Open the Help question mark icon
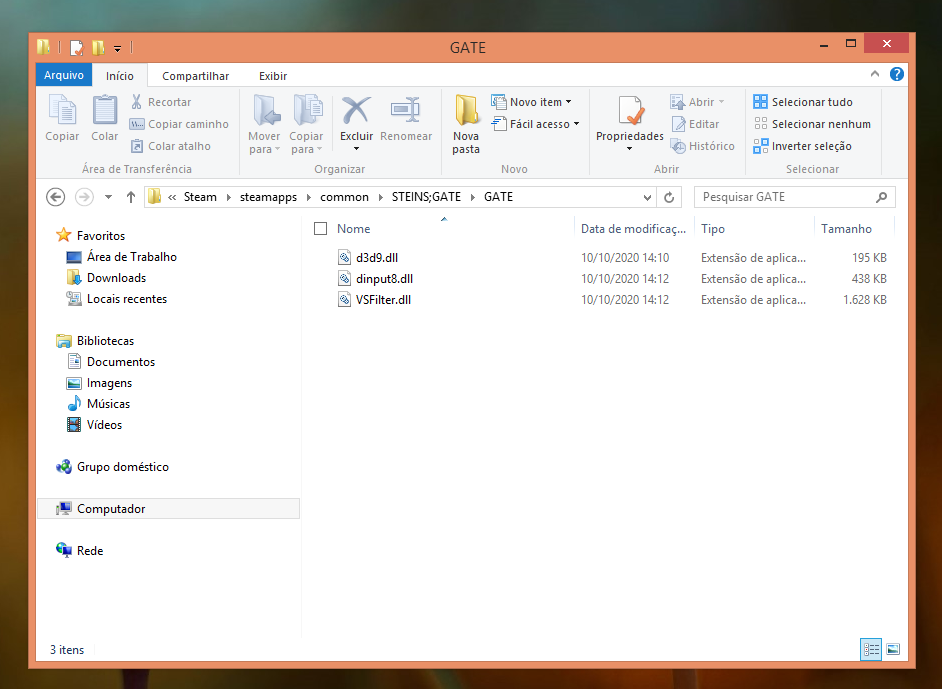The width and height of the screenshot is (942, 689). tap(896, 74)
